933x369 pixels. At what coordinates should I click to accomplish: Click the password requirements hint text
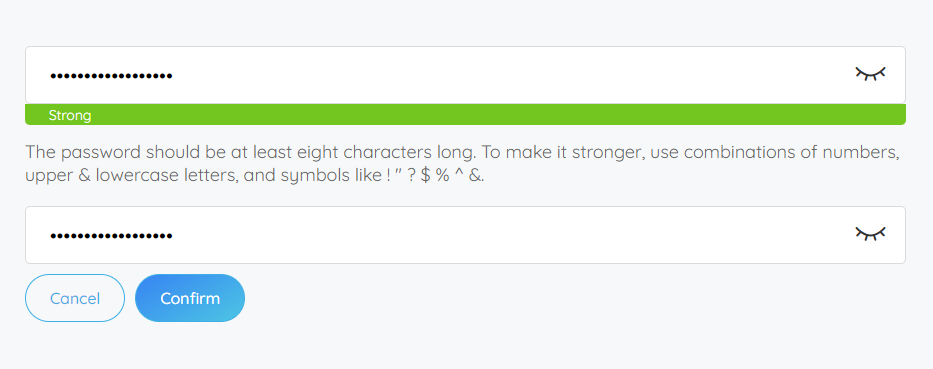(x=462, y=164)
